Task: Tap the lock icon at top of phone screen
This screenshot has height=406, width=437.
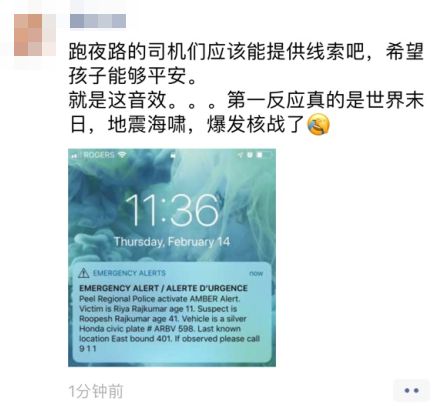Action: pos(173,155)
